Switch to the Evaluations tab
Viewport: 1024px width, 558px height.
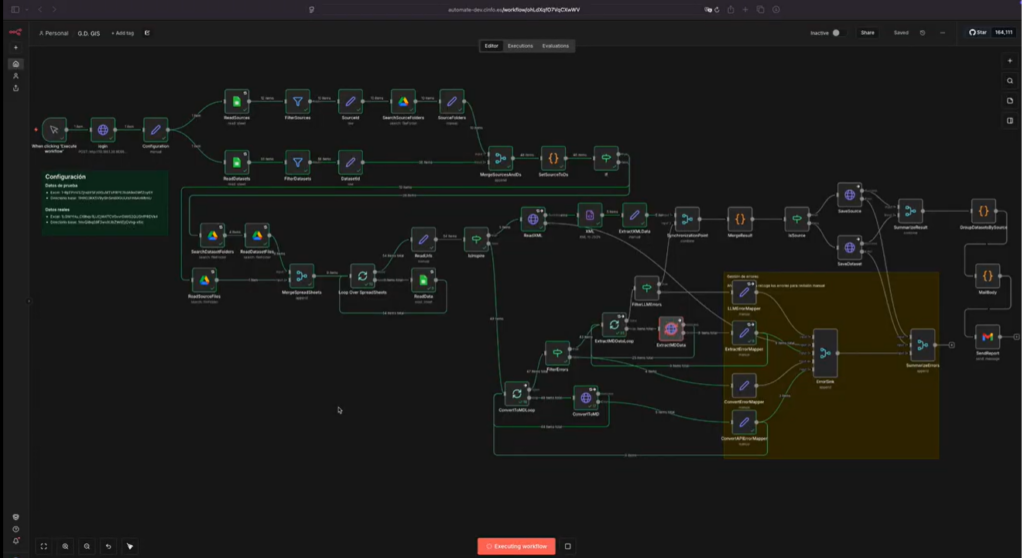pos(555,46)
